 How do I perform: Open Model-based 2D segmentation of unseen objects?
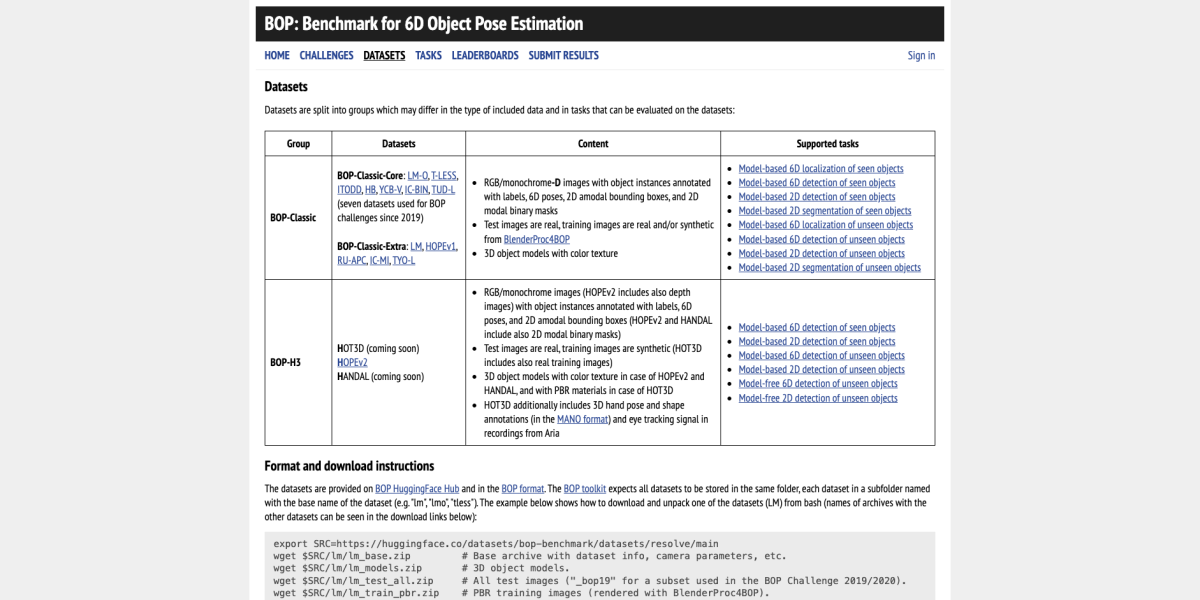(x=829, y=267)
